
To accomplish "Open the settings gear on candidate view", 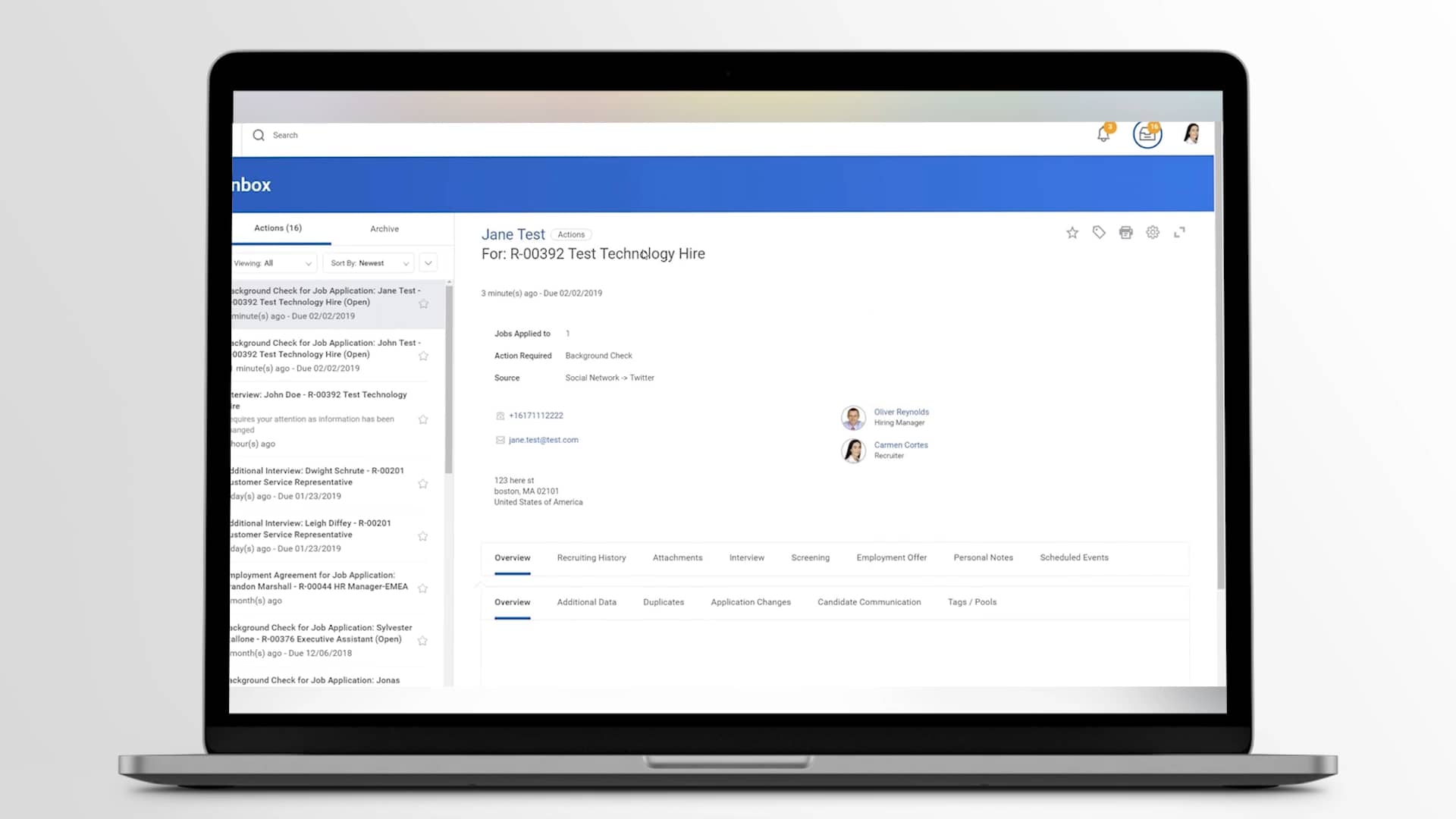I will pyautogui.click(x=1153, y=232).
